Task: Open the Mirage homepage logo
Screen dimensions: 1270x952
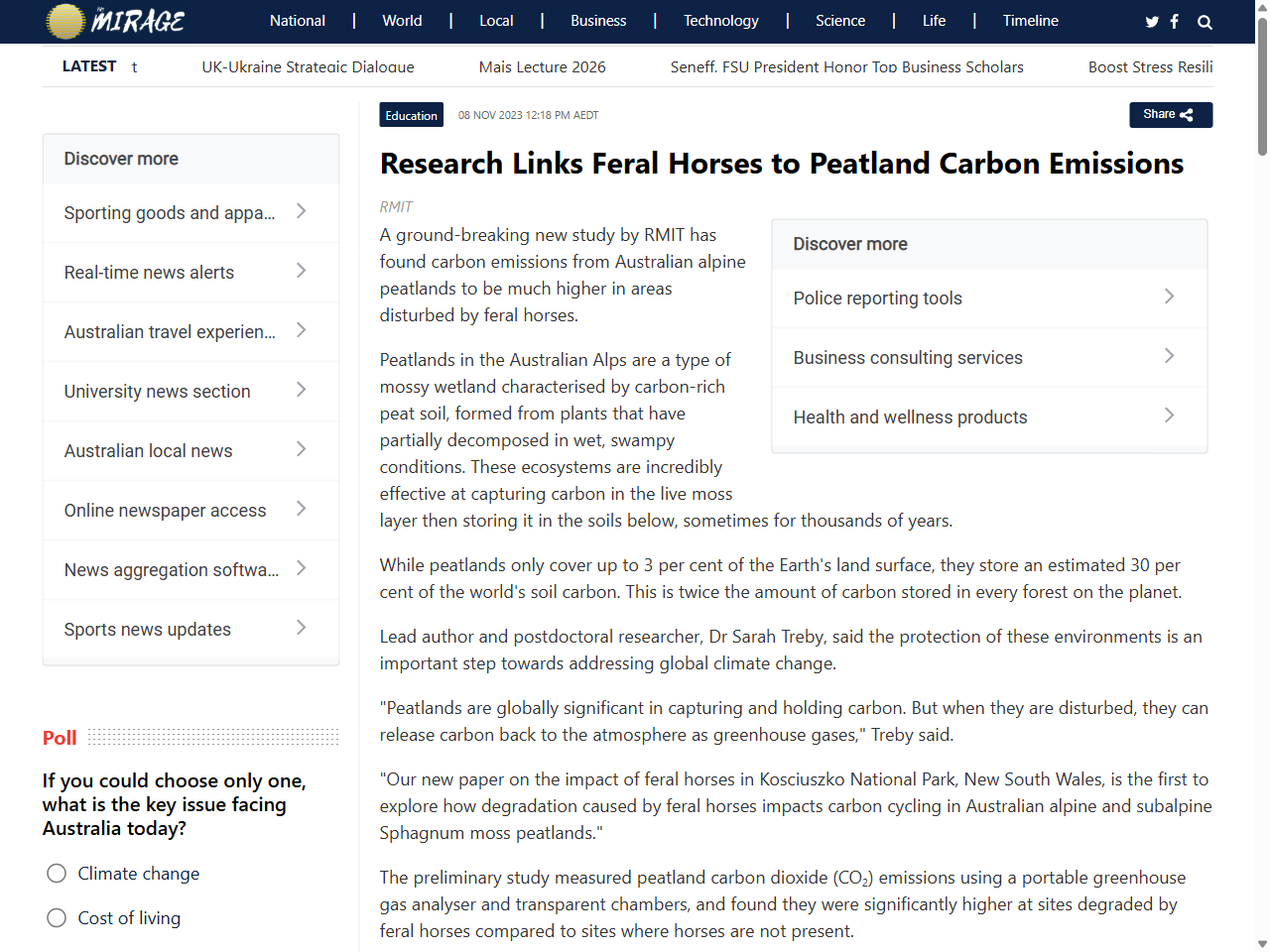Action: click(114, 20)
